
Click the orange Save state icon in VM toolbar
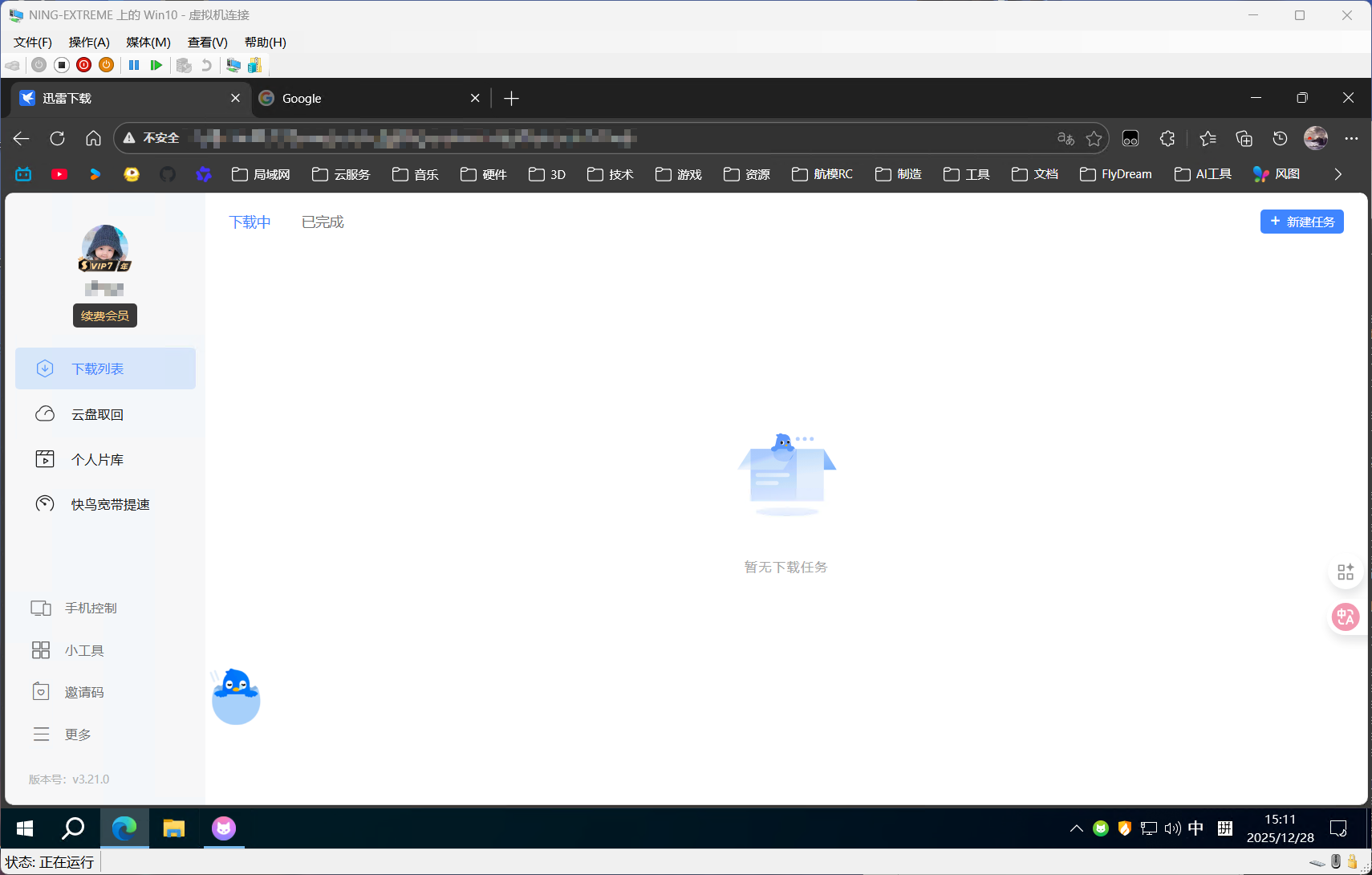tap(106, 65)
